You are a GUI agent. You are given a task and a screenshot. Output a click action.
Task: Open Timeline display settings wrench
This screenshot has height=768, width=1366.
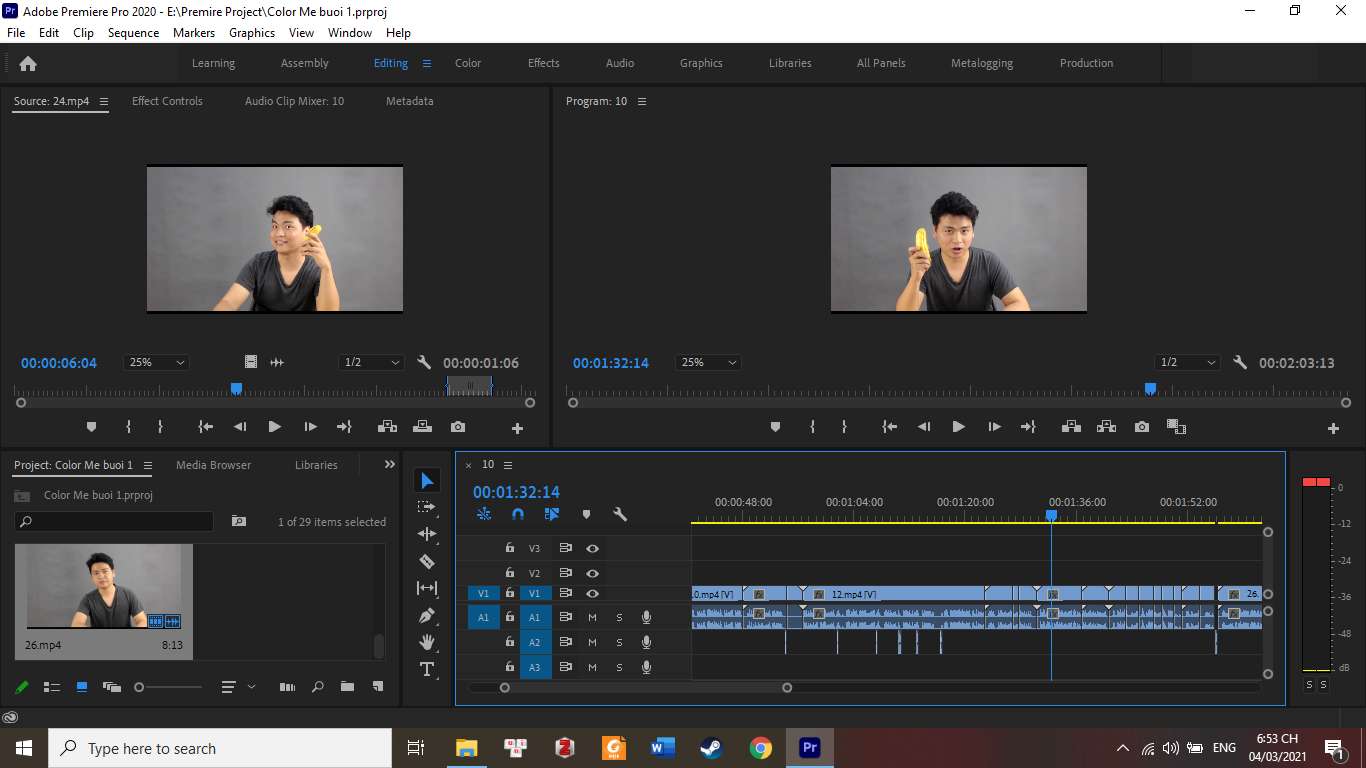620,514
